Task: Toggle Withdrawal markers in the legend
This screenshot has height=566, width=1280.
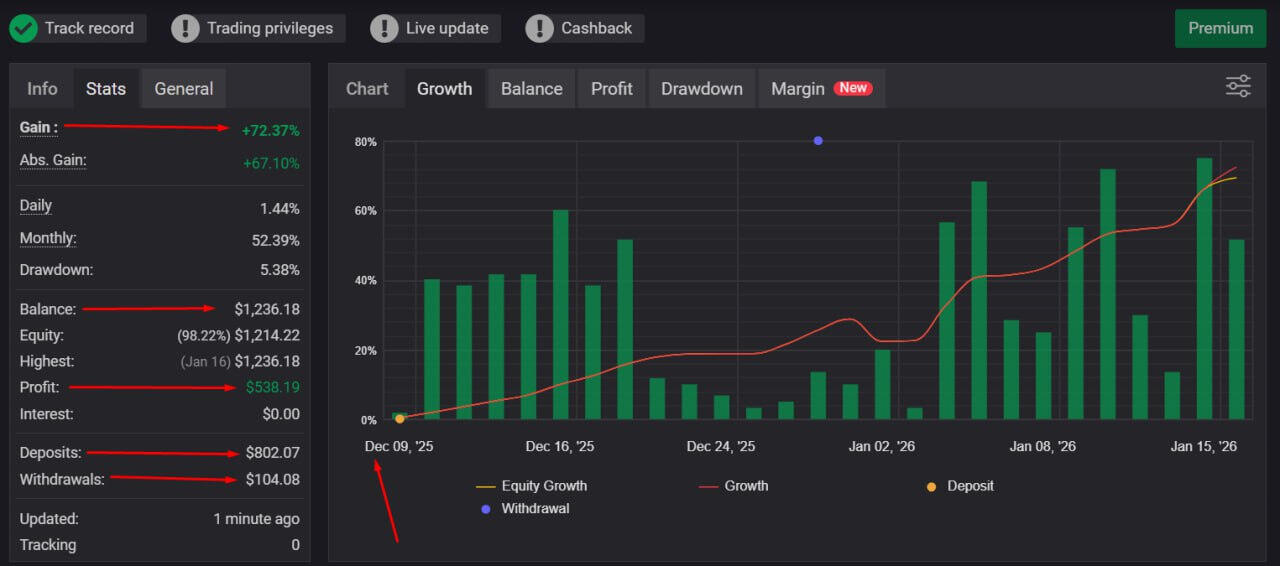Action: [x=534, y=508]
